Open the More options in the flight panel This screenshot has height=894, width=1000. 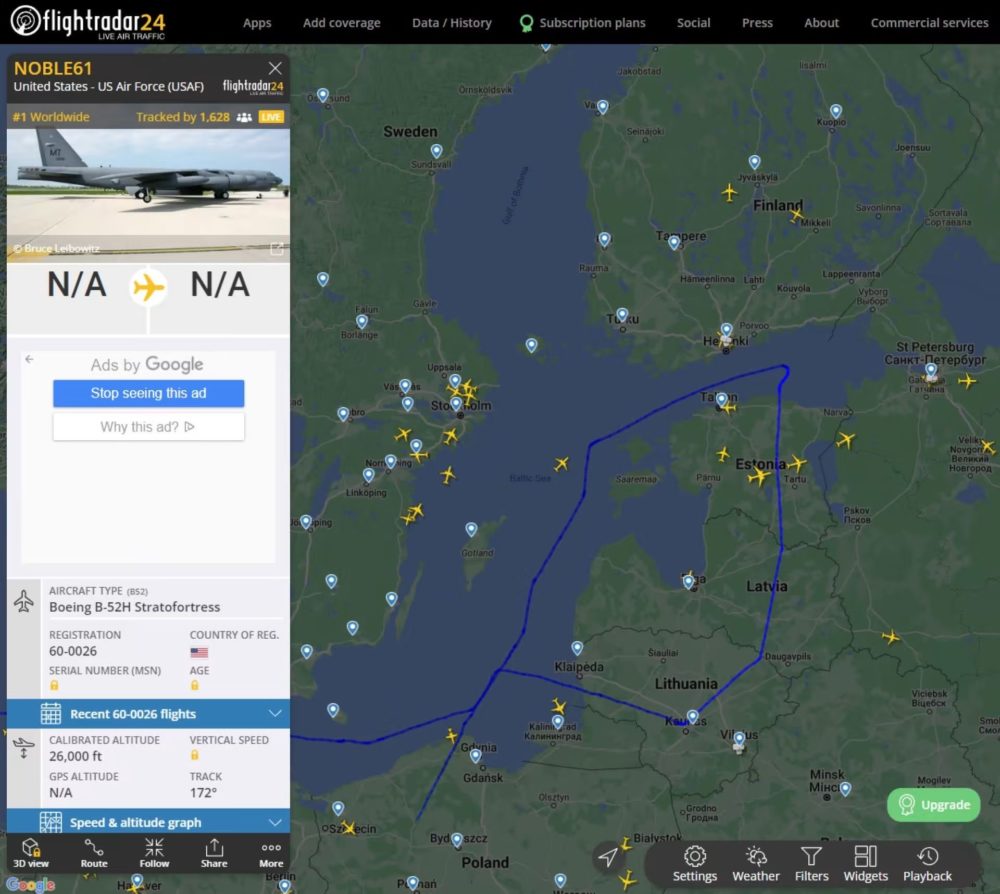point(271,853)
